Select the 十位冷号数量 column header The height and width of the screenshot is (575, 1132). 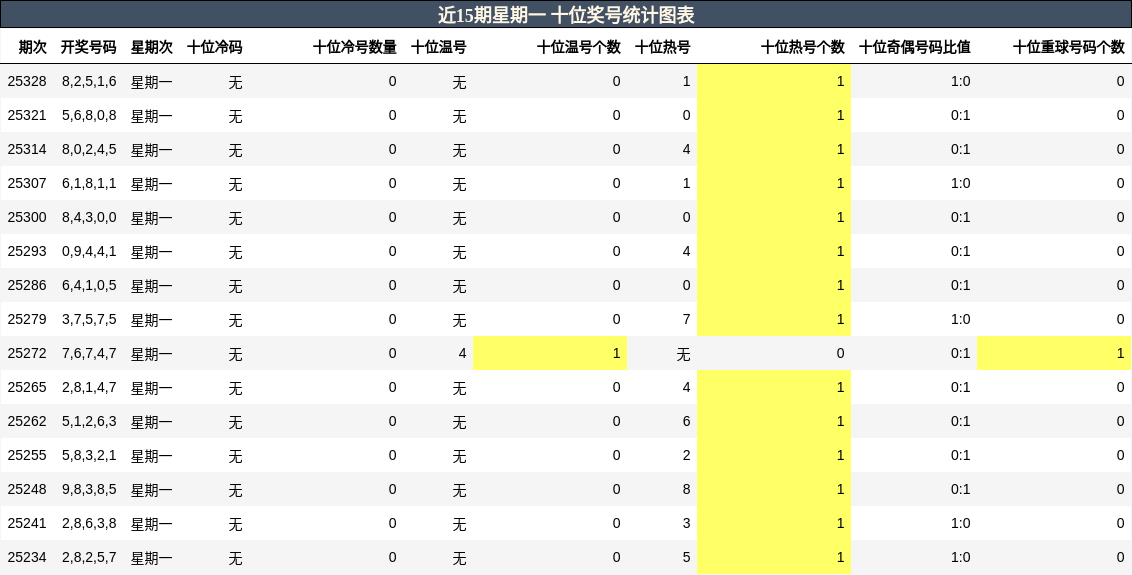coord(354,47)
